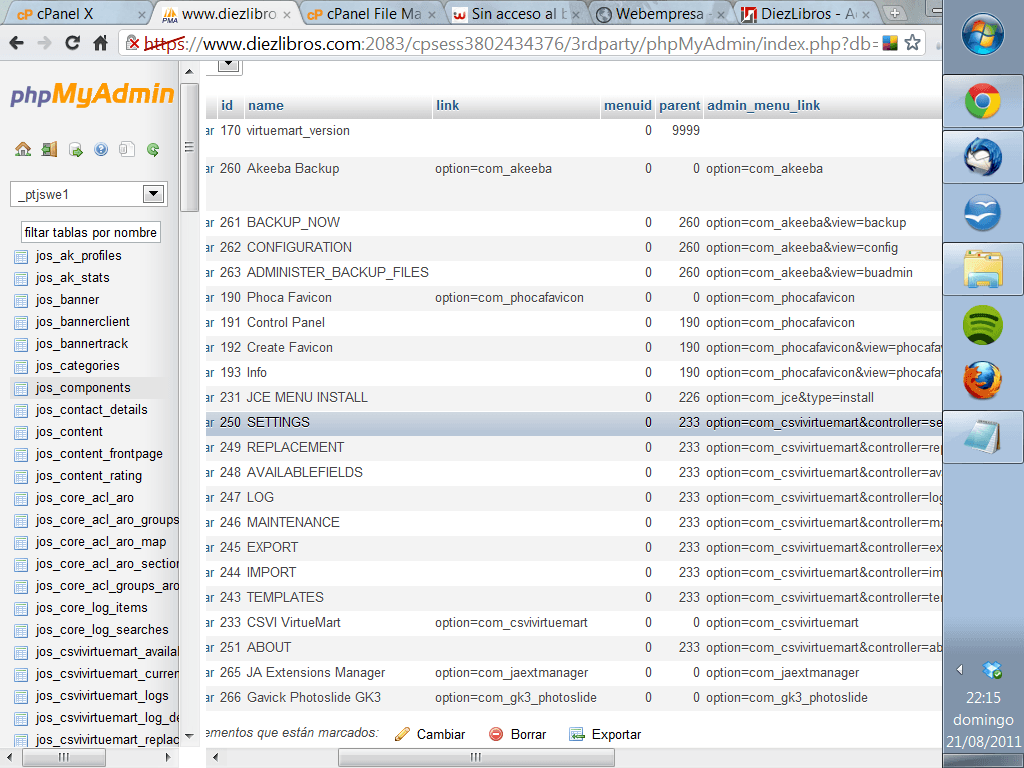Open the notepad taskbar icon
The height and width of the screenshot is (768, 1024).
[982, 436]
